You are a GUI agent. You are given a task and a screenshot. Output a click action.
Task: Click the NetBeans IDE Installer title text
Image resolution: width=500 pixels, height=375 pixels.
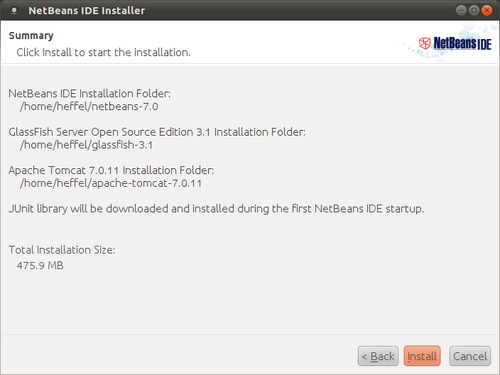pyautogui.click(x=87, y=11)
